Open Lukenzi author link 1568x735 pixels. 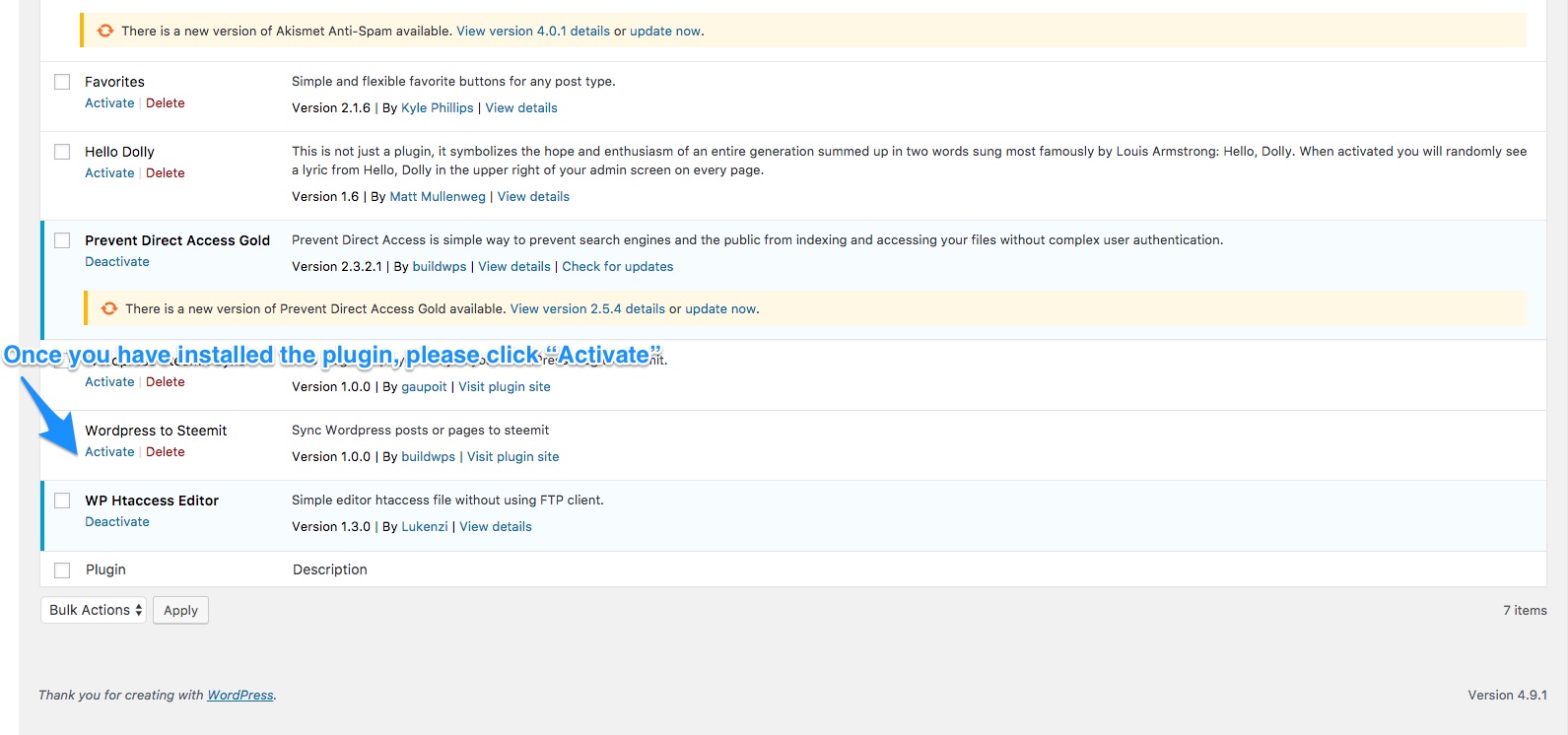point(425,526)
